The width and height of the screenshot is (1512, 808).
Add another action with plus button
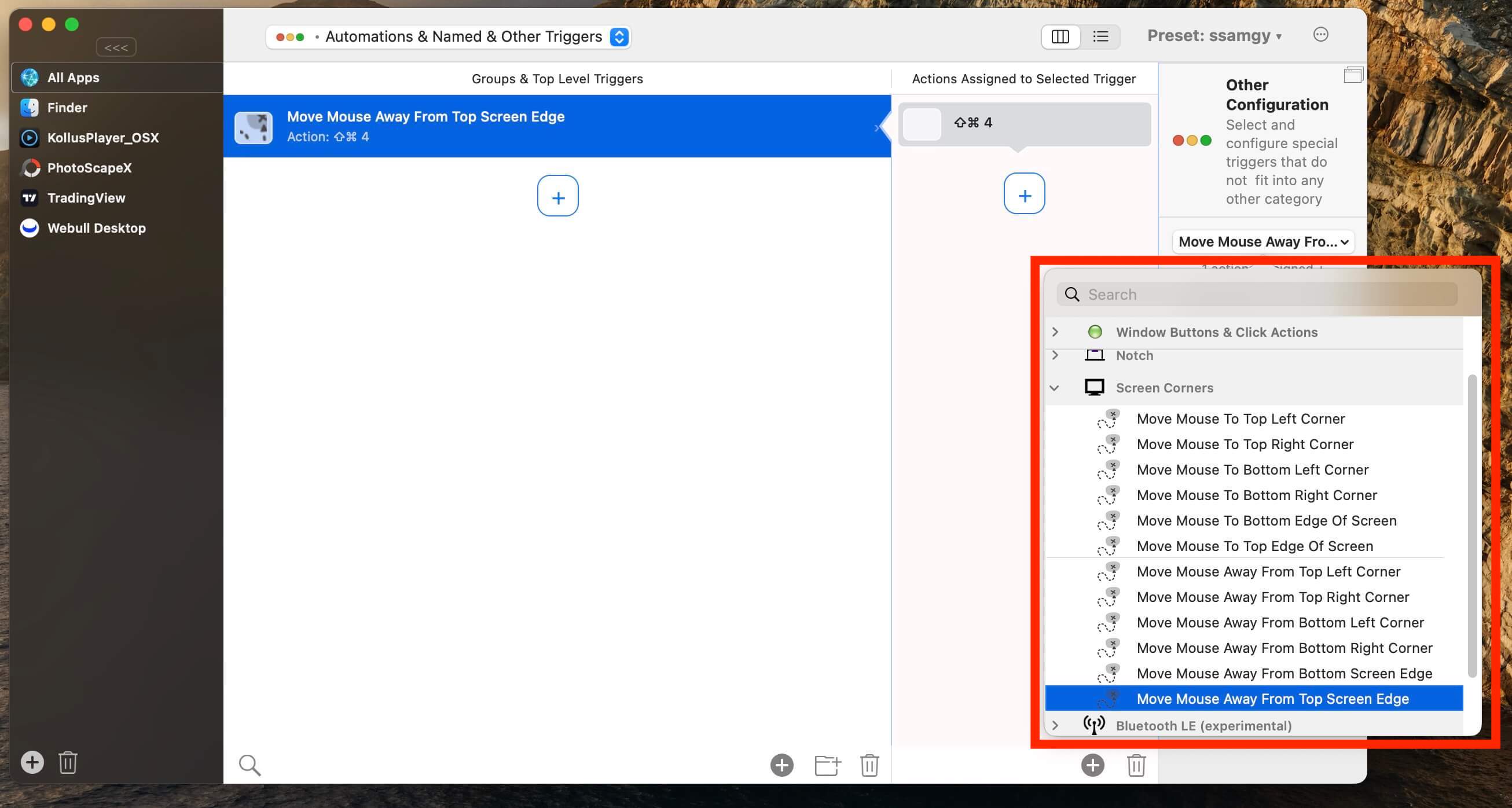point(1024,194)
